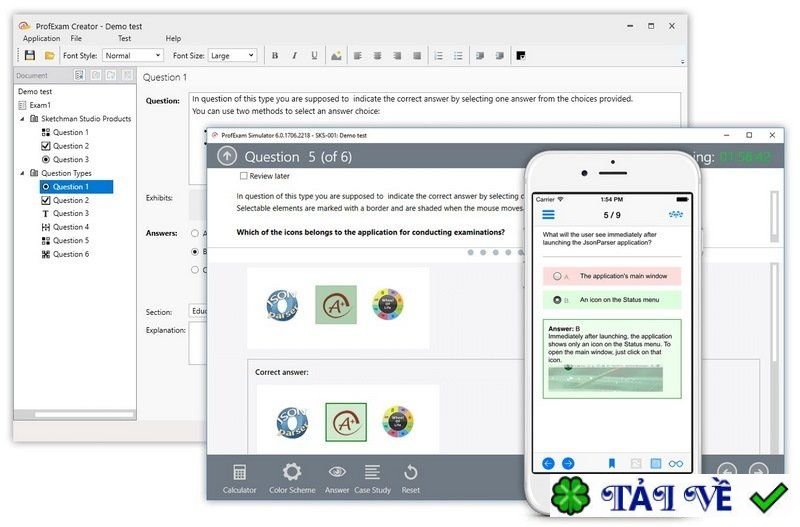Align text right in Creator toolbar
This screenshot has width=800, height=527.
[x=397, y=56]
